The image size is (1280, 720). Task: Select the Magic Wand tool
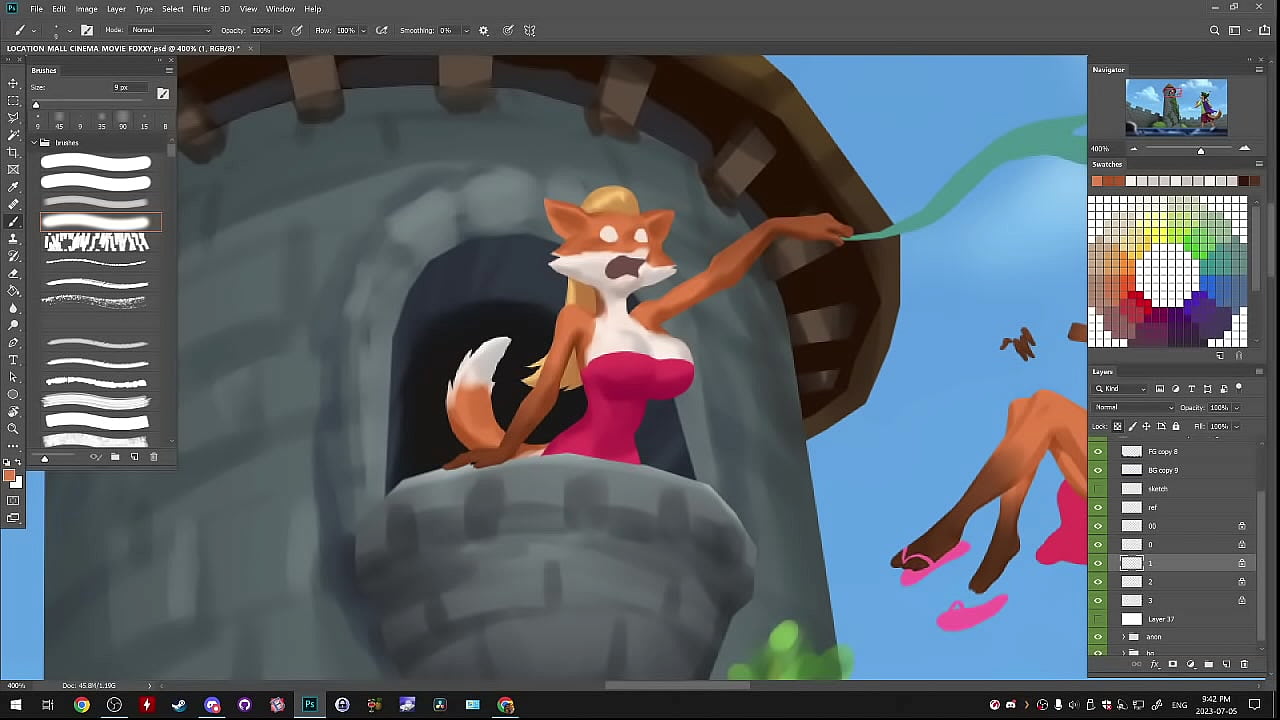coord(13,135)
